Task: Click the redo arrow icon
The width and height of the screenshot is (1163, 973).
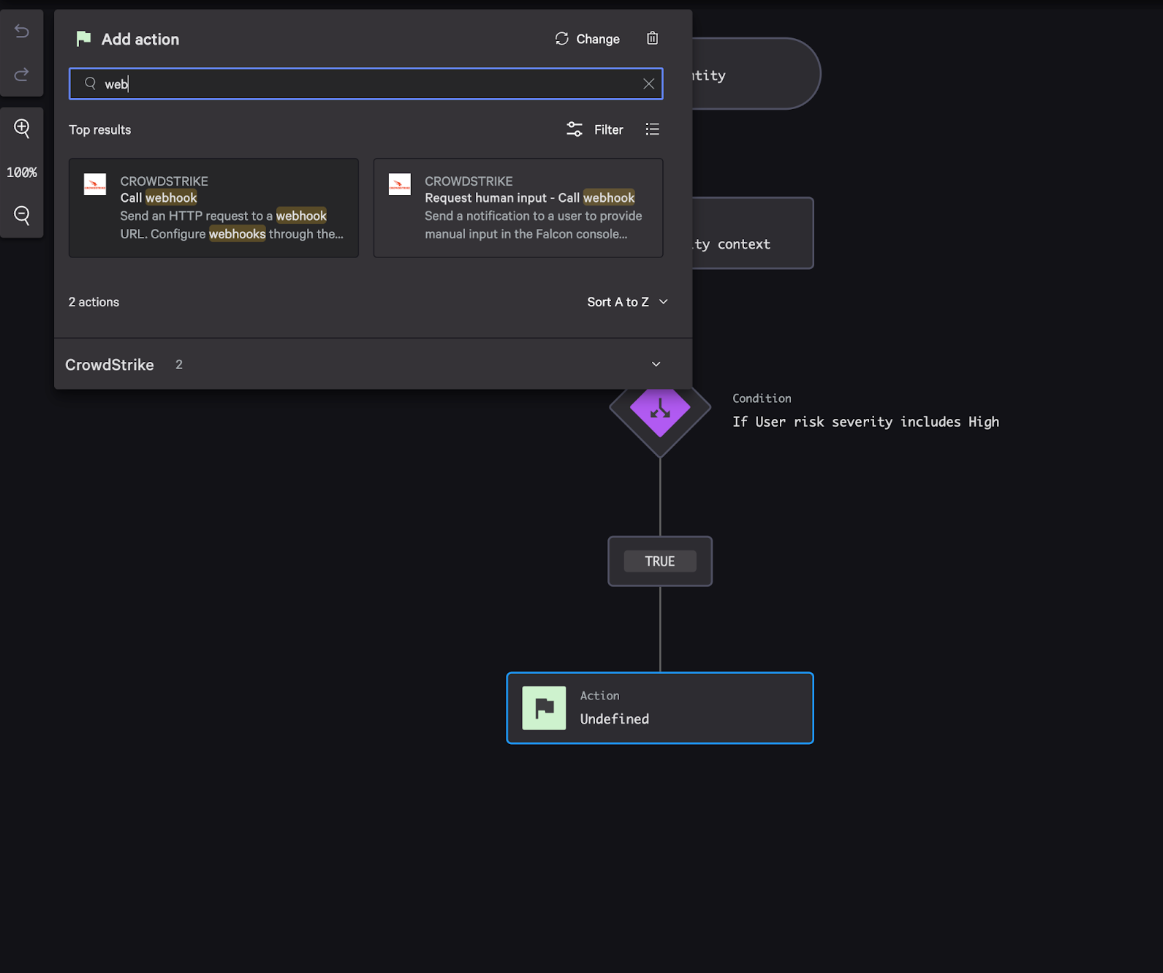Action: 21,75
